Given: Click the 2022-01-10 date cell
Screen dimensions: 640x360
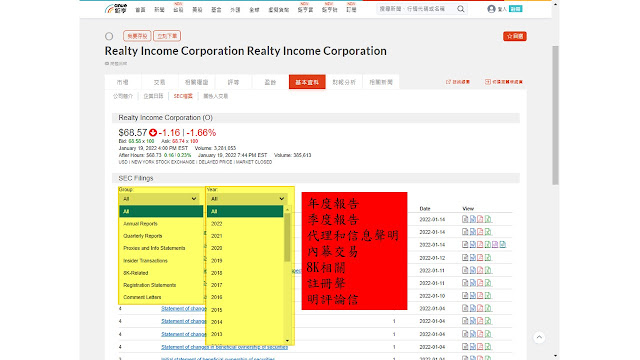Looking at the screenshot, I should click(432, 296).
